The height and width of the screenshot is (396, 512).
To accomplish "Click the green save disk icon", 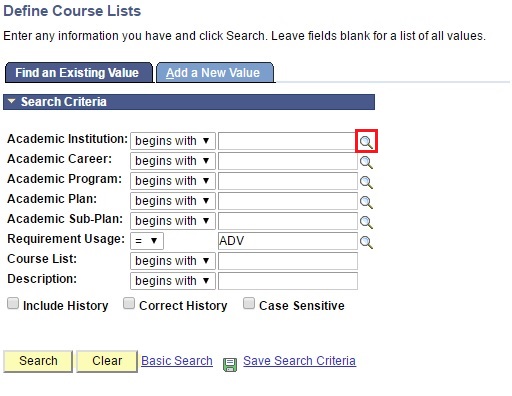I will (230, 364).
